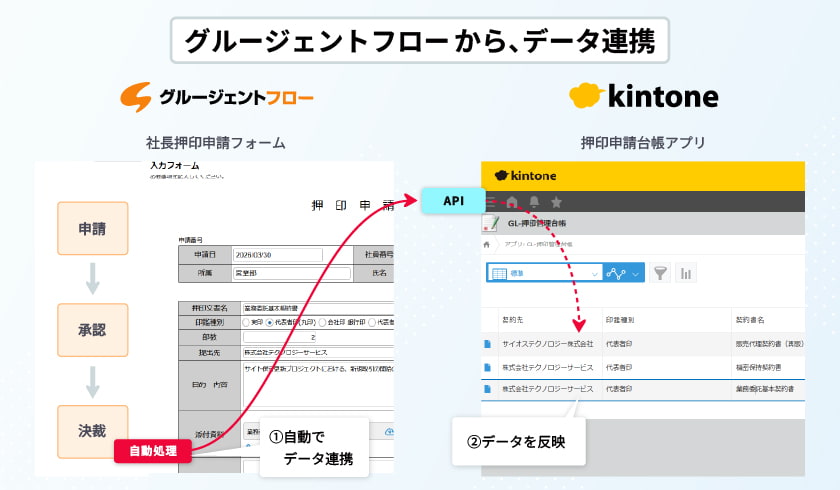This screenshot has height=490, width=840.
Task: Click the 業務委託基本契約書 cell
Action: [x=764, y=389]
